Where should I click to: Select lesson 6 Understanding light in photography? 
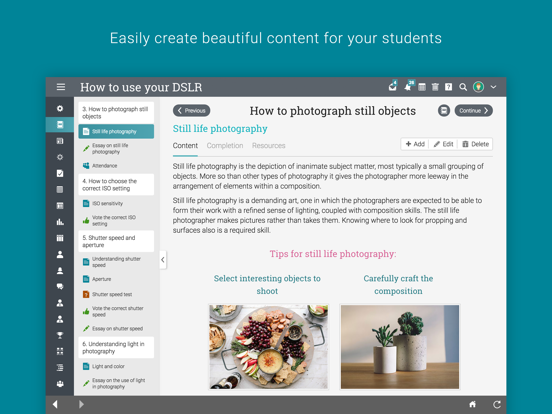click(116, 347)
